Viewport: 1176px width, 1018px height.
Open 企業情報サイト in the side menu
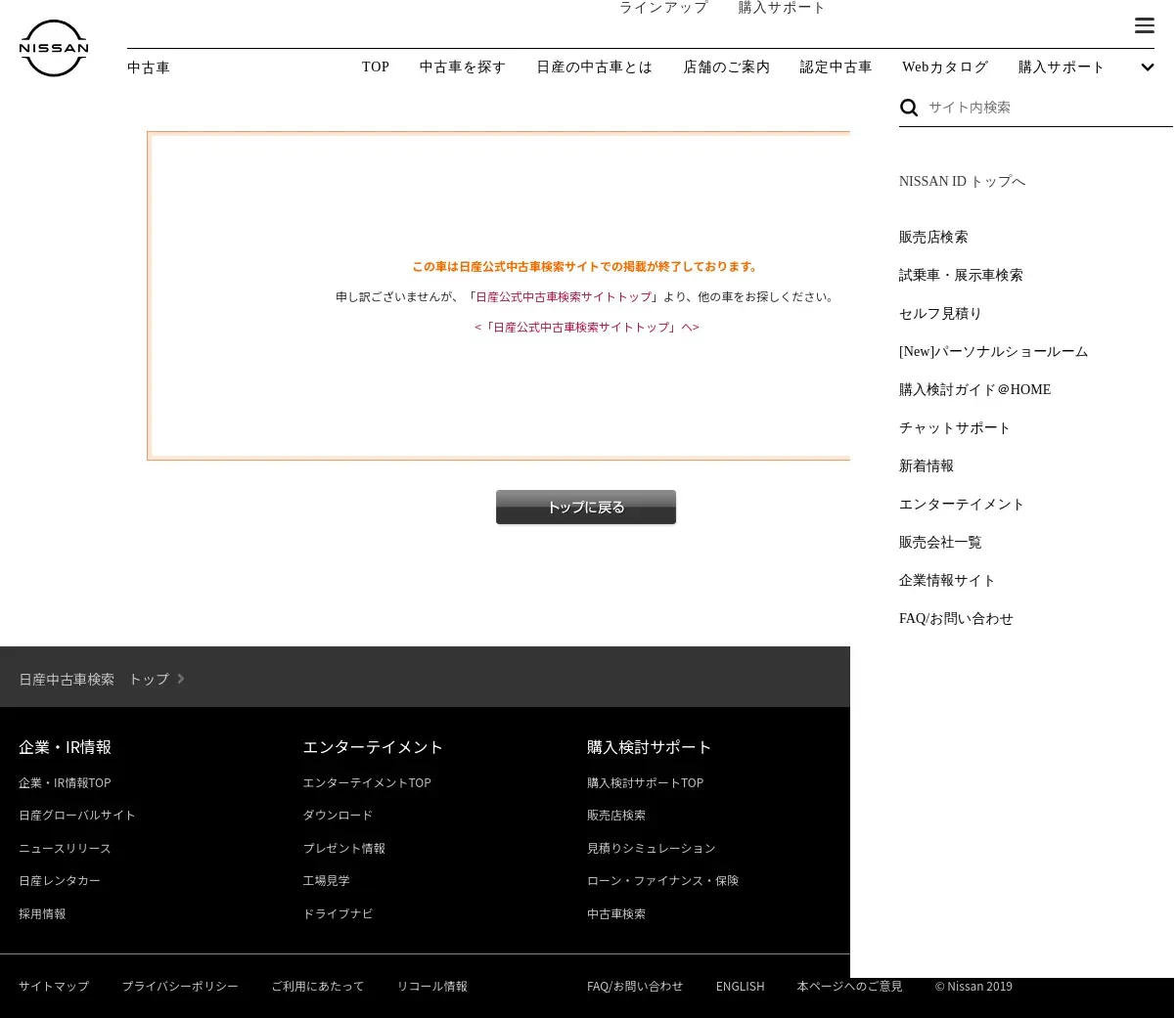tap(947, 581)
